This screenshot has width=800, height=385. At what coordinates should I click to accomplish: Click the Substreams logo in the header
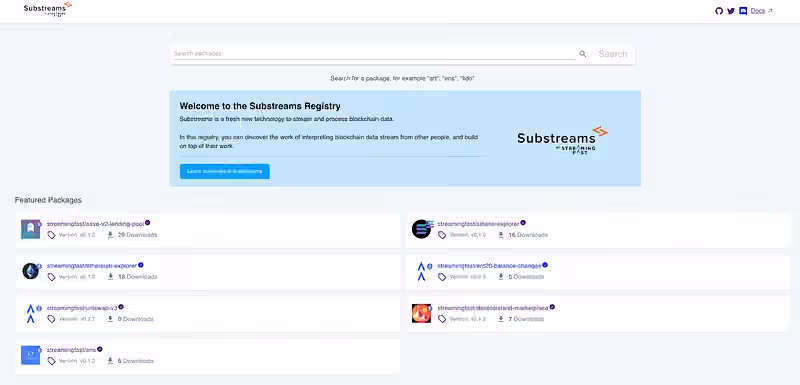(x=47, y=9)
